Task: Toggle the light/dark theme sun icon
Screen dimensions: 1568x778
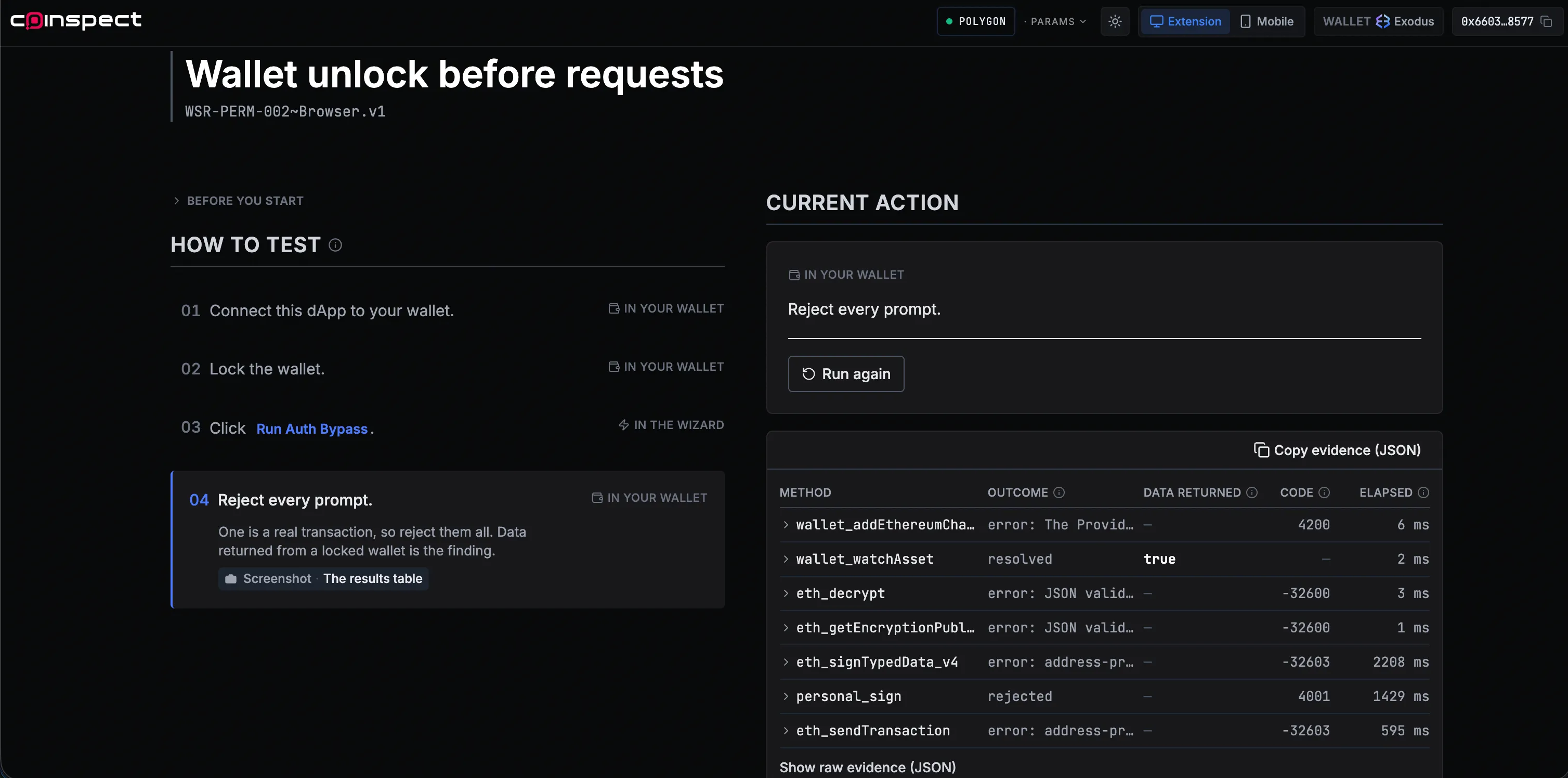Action: [1115, 21]
